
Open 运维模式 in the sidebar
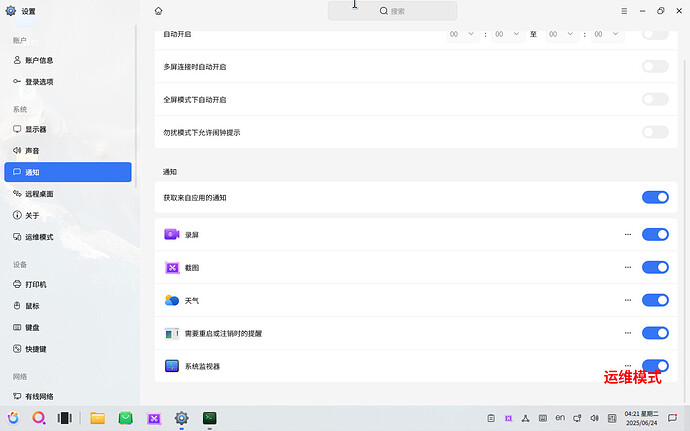point(68,237)
